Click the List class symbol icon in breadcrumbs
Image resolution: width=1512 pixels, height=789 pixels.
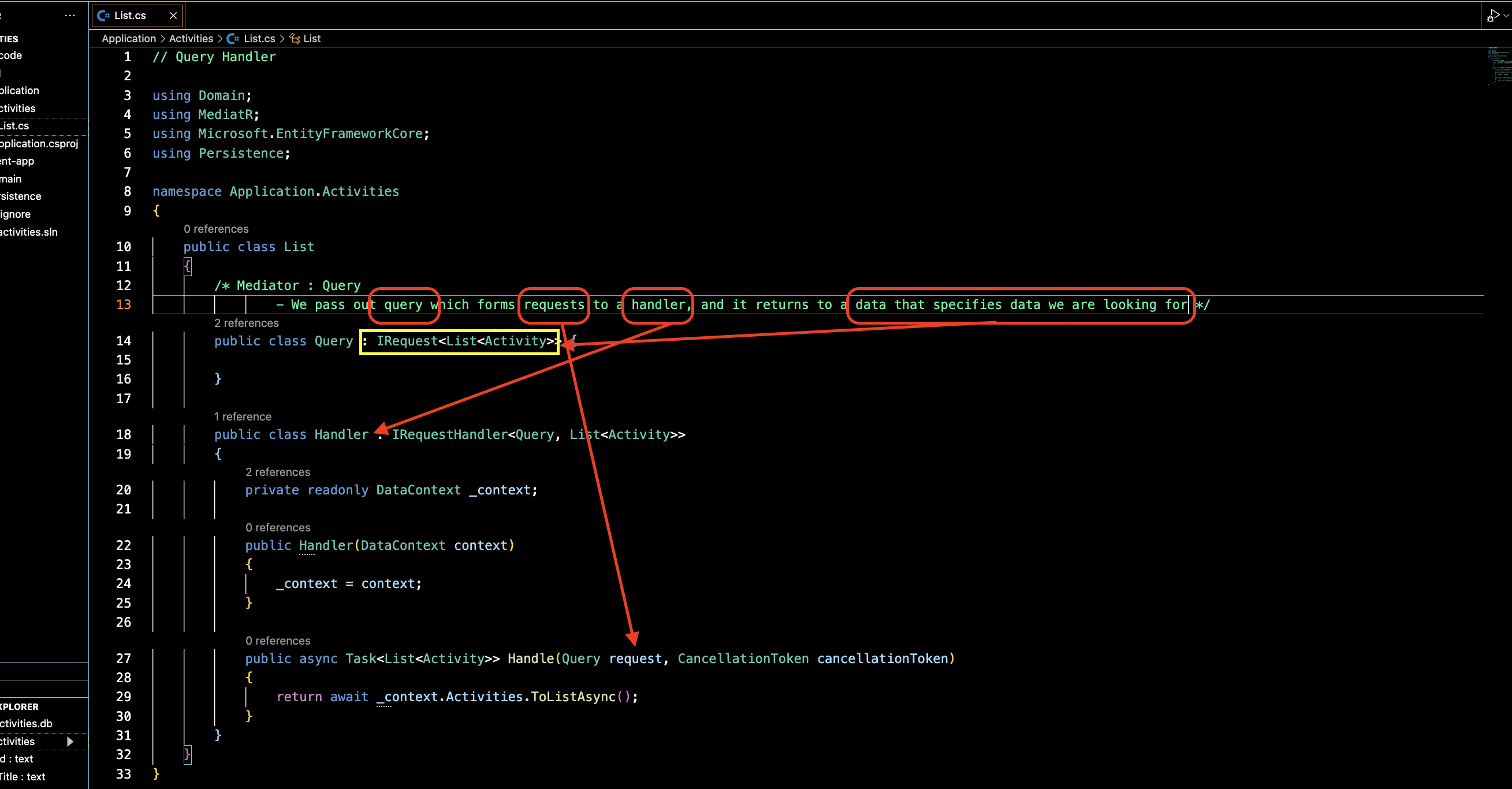click(x=295, y=39)
